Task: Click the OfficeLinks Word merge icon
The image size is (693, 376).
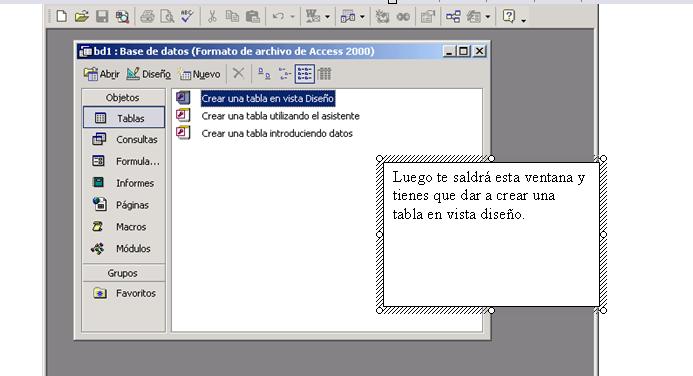Action: pos(313,17)
